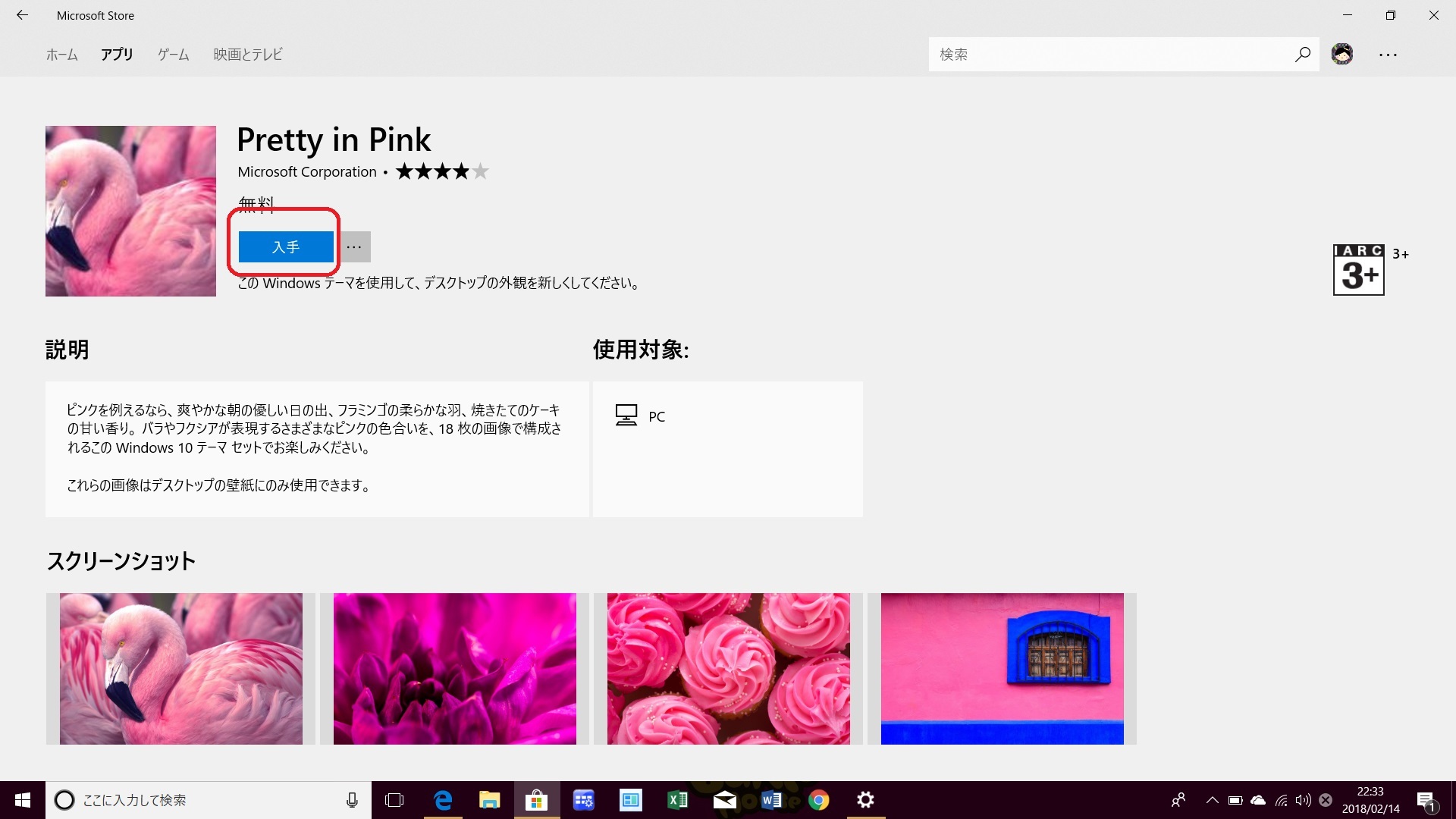Viewport: 1456px width, 819px height.
Task: Open the 映画とテレビ tab
Action: (248, 55)
